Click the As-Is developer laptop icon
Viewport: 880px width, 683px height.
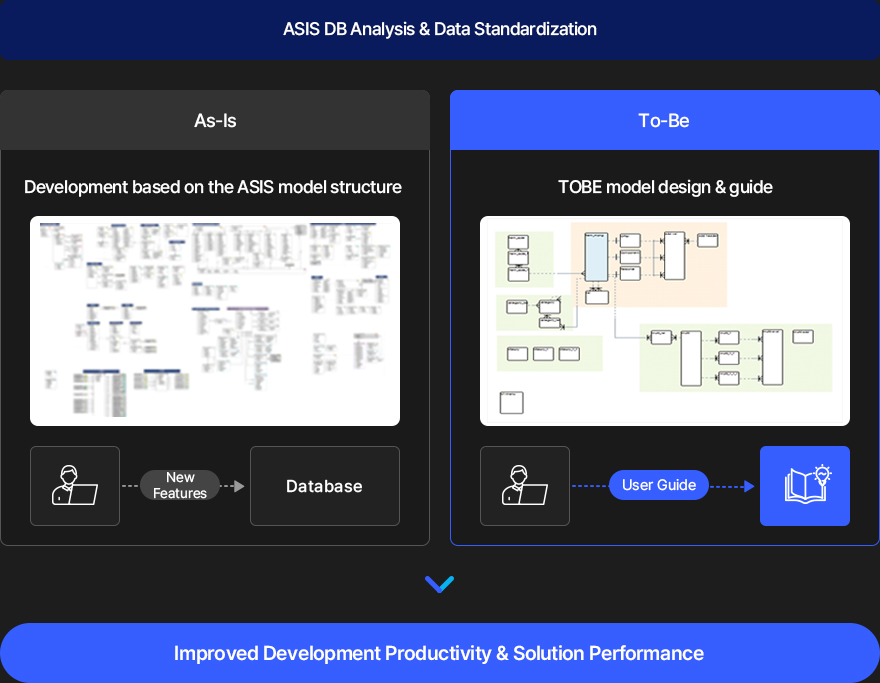click(x=75, y=485)
